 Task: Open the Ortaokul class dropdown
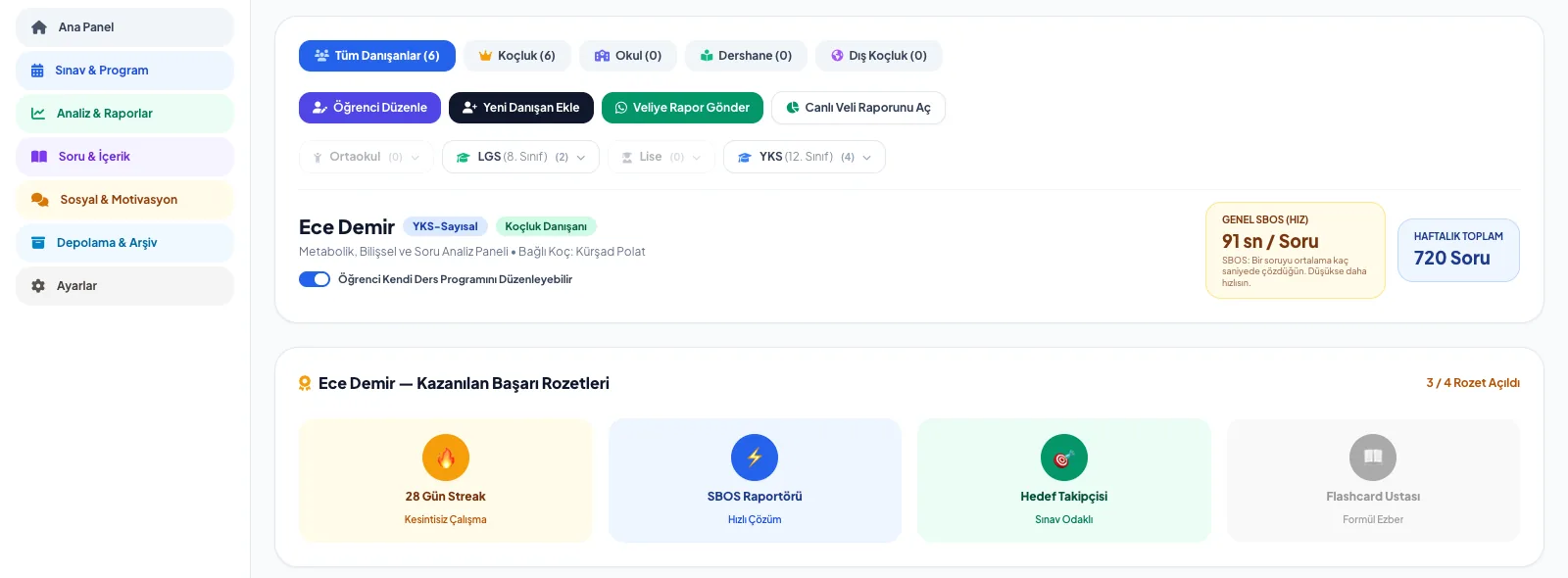(366, 157)
